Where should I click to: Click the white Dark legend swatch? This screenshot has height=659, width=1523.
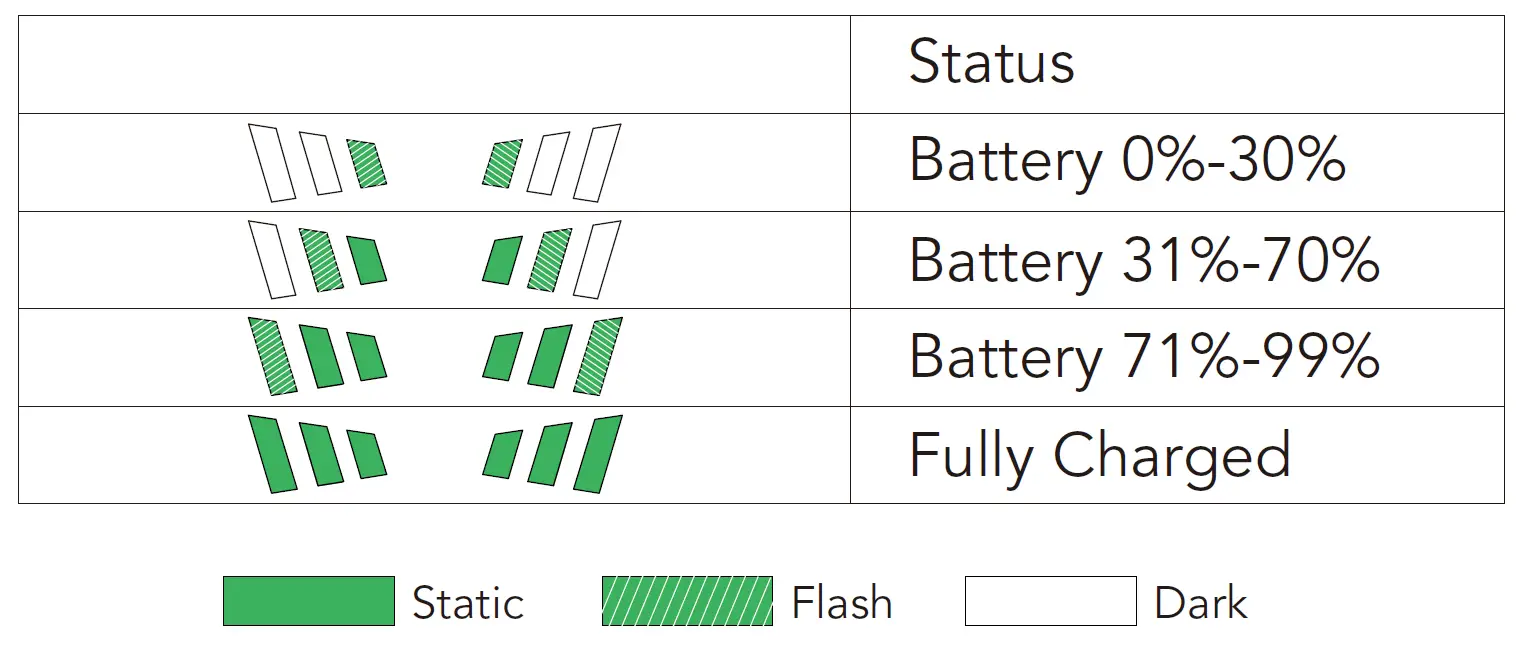tap(1050, 601)
